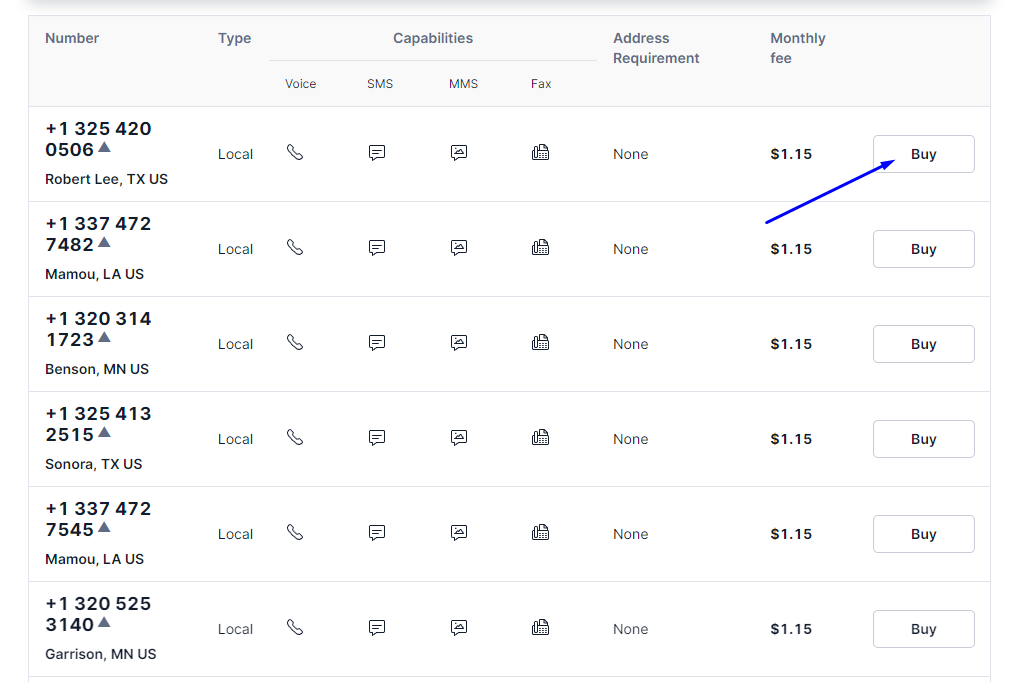Click SMS icon for Garrison, MN number

(377, 628)
